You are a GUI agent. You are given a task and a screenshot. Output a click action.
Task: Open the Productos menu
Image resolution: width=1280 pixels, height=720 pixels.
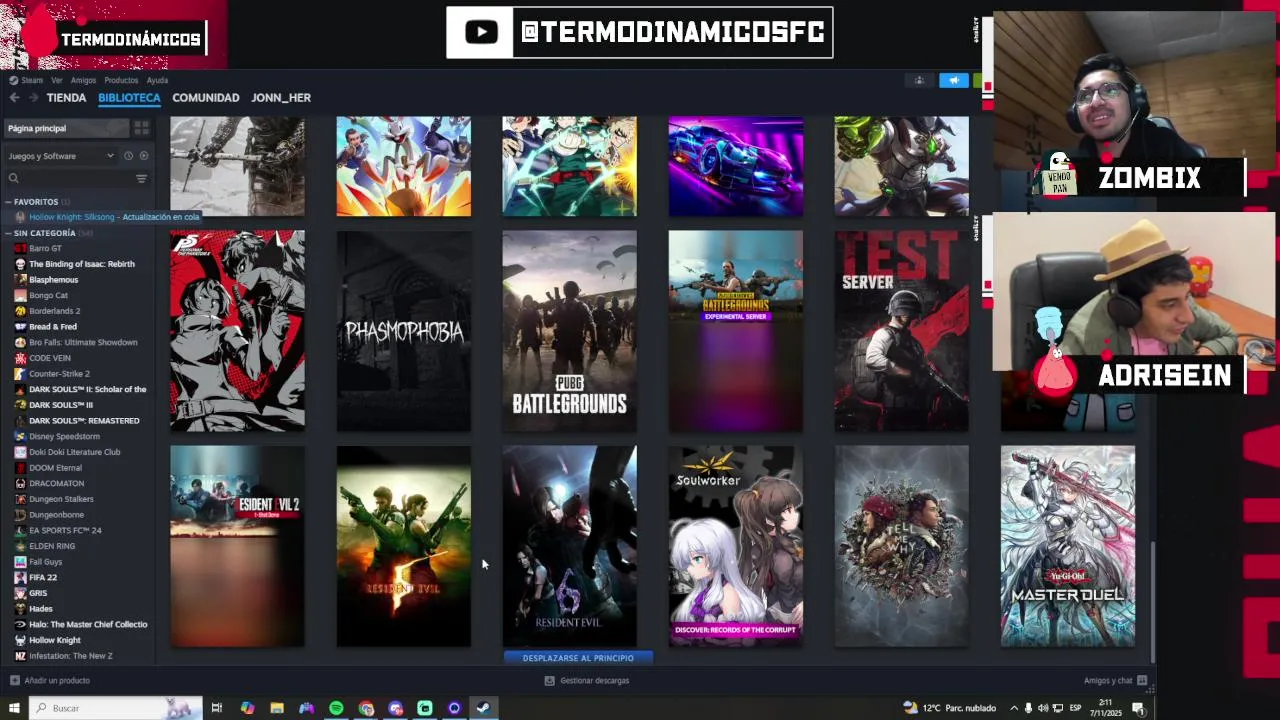[x=121, y=80]
